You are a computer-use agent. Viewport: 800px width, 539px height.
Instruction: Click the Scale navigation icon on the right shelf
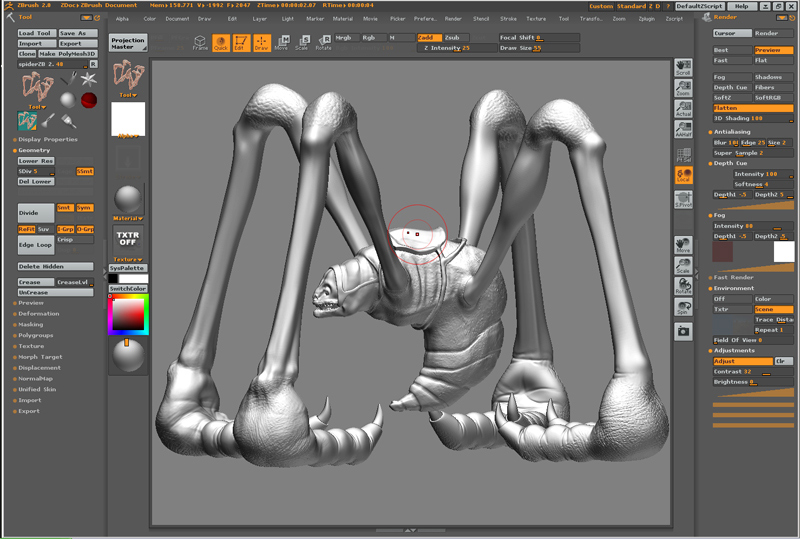point(683,265)
